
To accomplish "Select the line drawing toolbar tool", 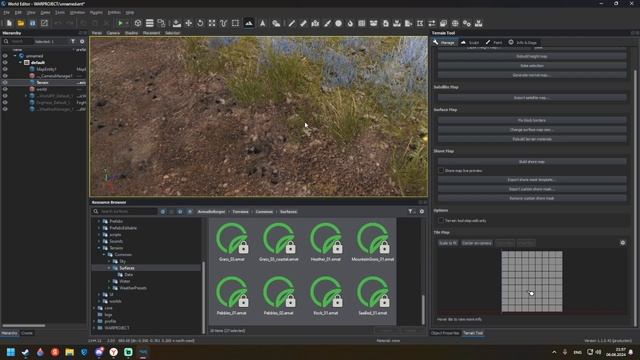I will coord(291,23).
